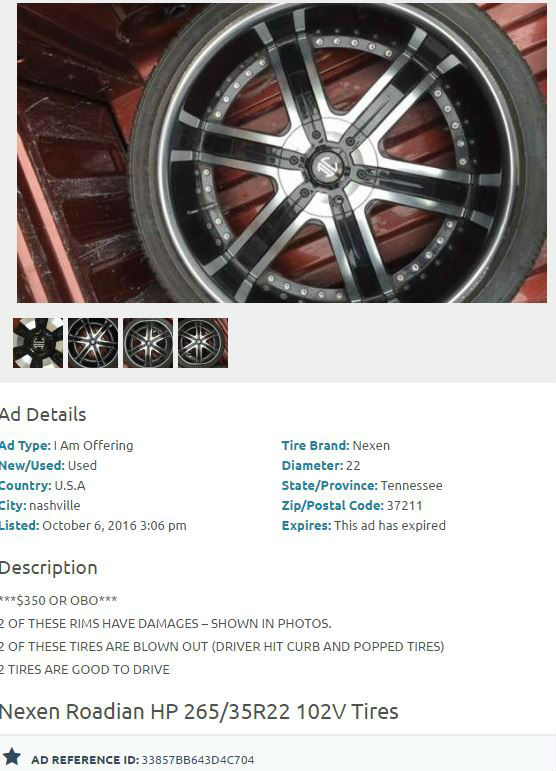Screen dimensions: 556x771
Task: Click the ad reference ID code
Action: pyautogui.click(x=198, y=760)
